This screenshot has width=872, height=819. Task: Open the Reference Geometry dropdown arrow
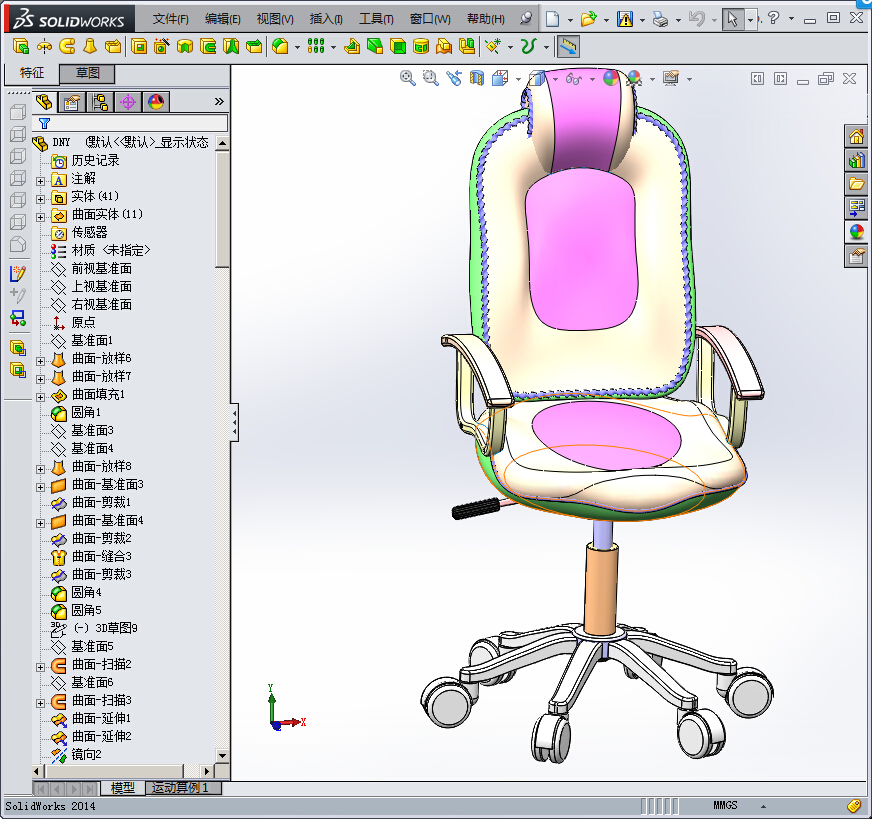[511, 47]
